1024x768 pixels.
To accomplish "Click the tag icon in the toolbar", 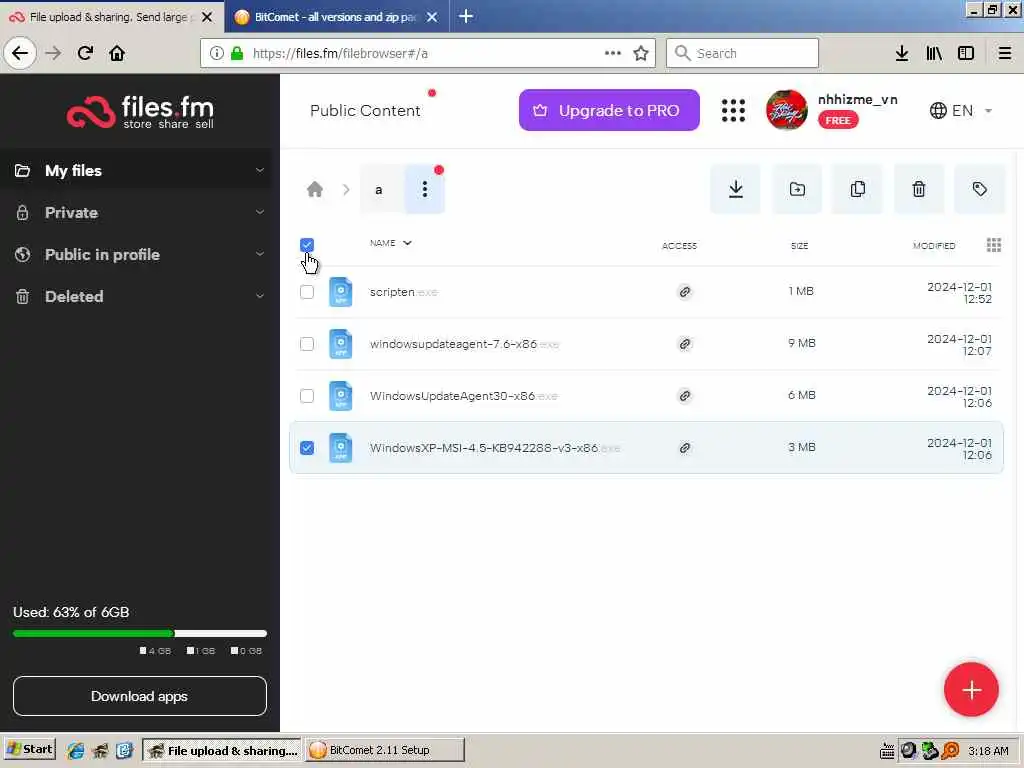I will [979, 189].
